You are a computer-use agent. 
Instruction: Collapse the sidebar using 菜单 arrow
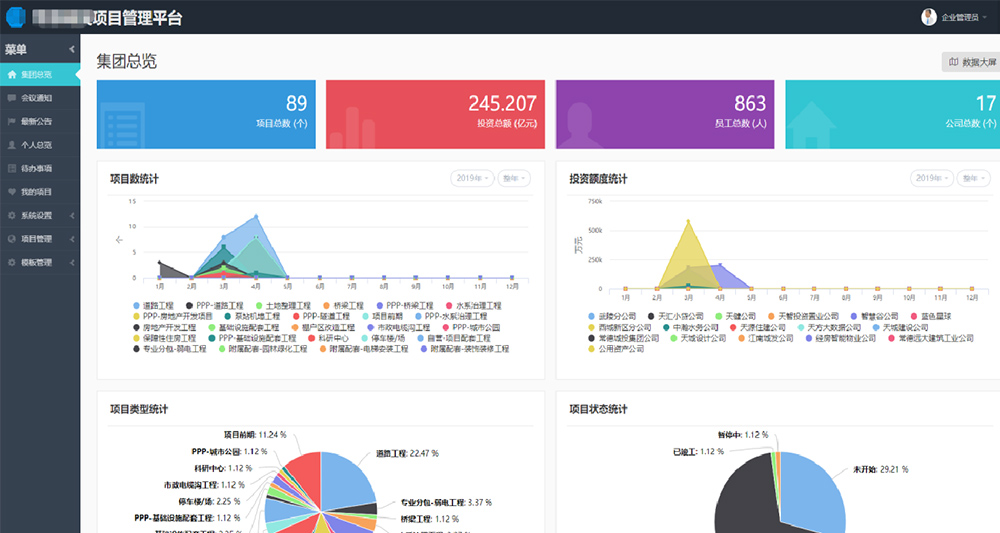pyautogui.click(x=72, y=49)
